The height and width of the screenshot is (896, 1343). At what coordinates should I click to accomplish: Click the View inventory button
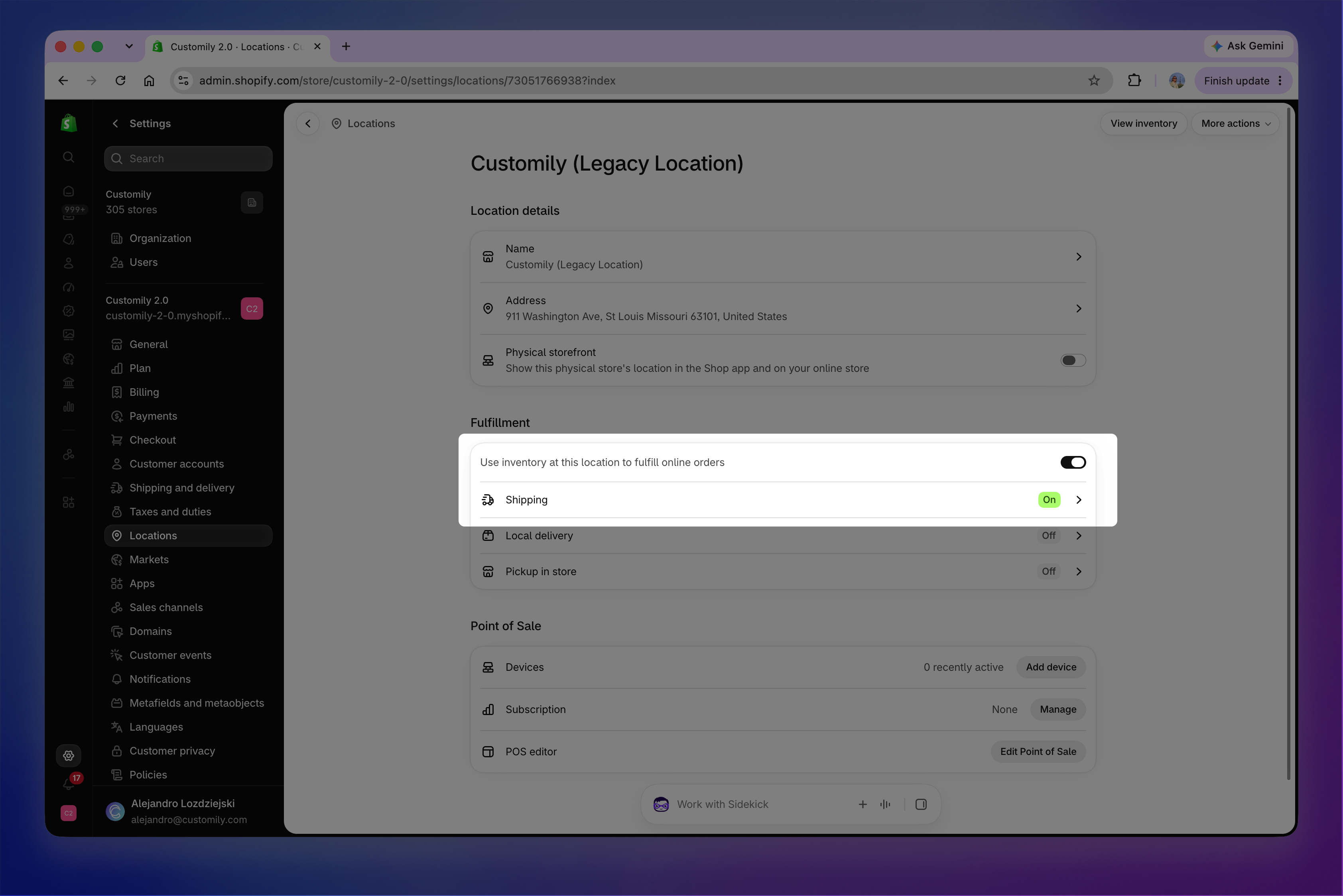pyautogui.click(x=1144, y=124)
